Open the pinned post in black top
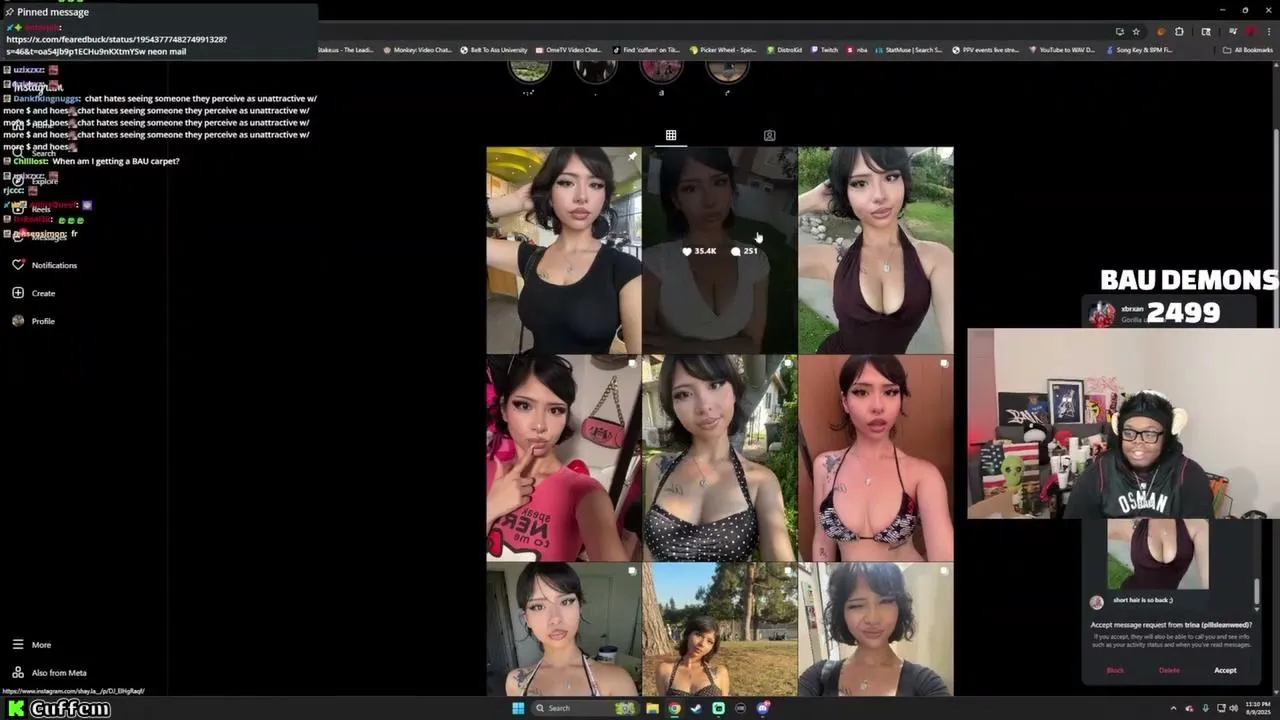 564,251
